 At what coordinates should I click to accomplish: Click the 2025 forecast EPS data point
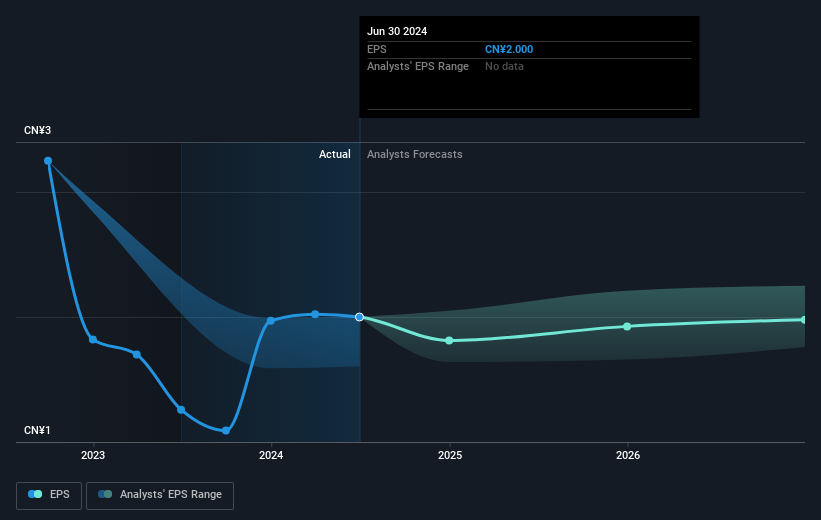coord(449,340)
